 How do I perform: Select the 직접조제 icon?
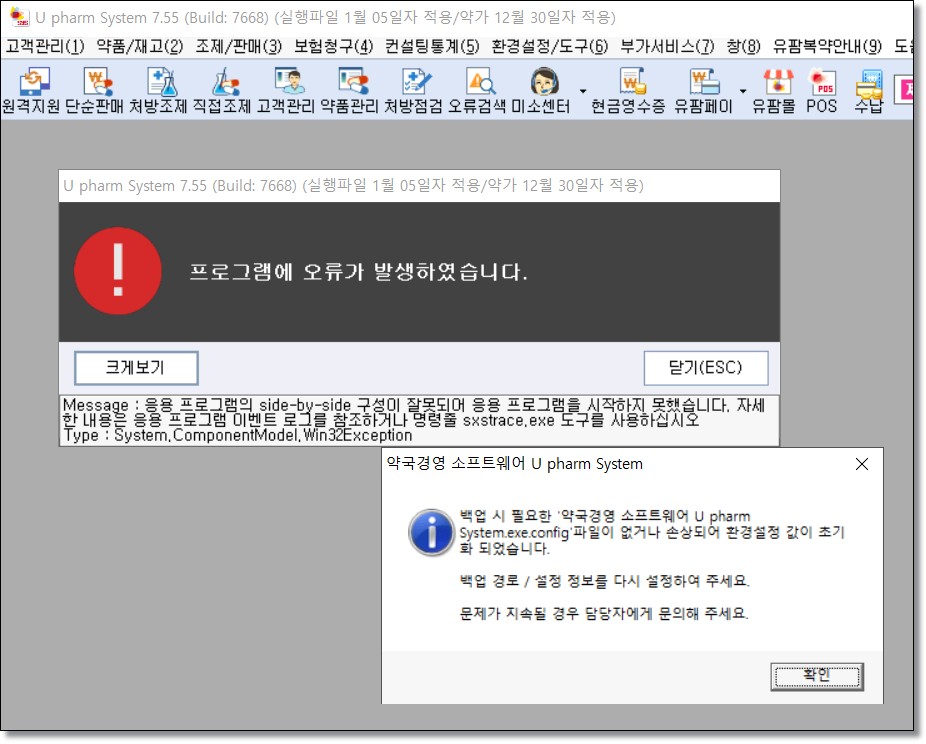(223, 89)
